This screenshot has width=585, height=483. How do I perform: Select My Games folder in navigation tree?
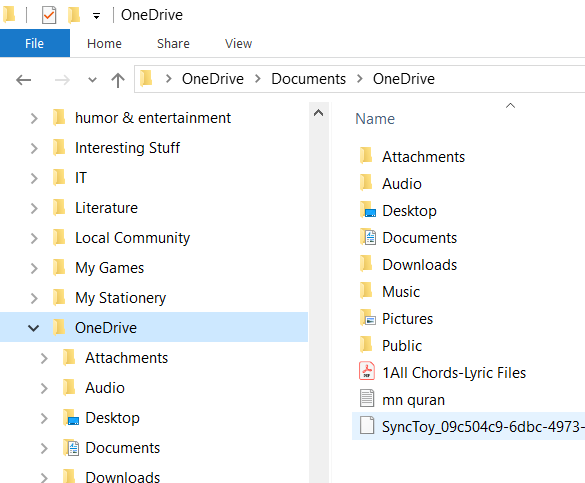(x=109, y=268)
